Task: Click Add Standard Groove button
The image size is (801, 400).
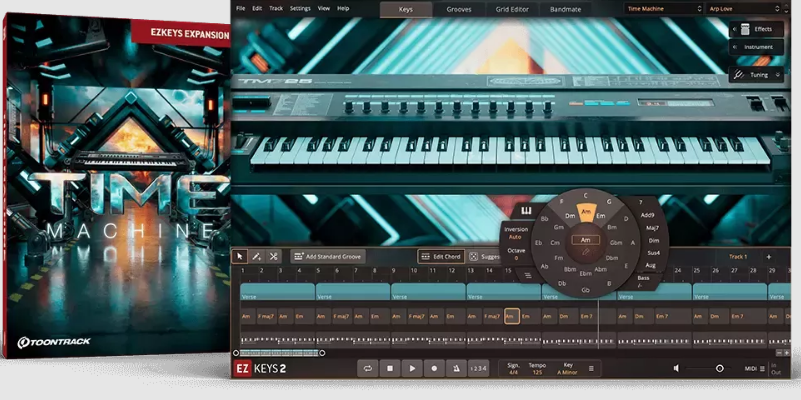Action: click(327, 256)
